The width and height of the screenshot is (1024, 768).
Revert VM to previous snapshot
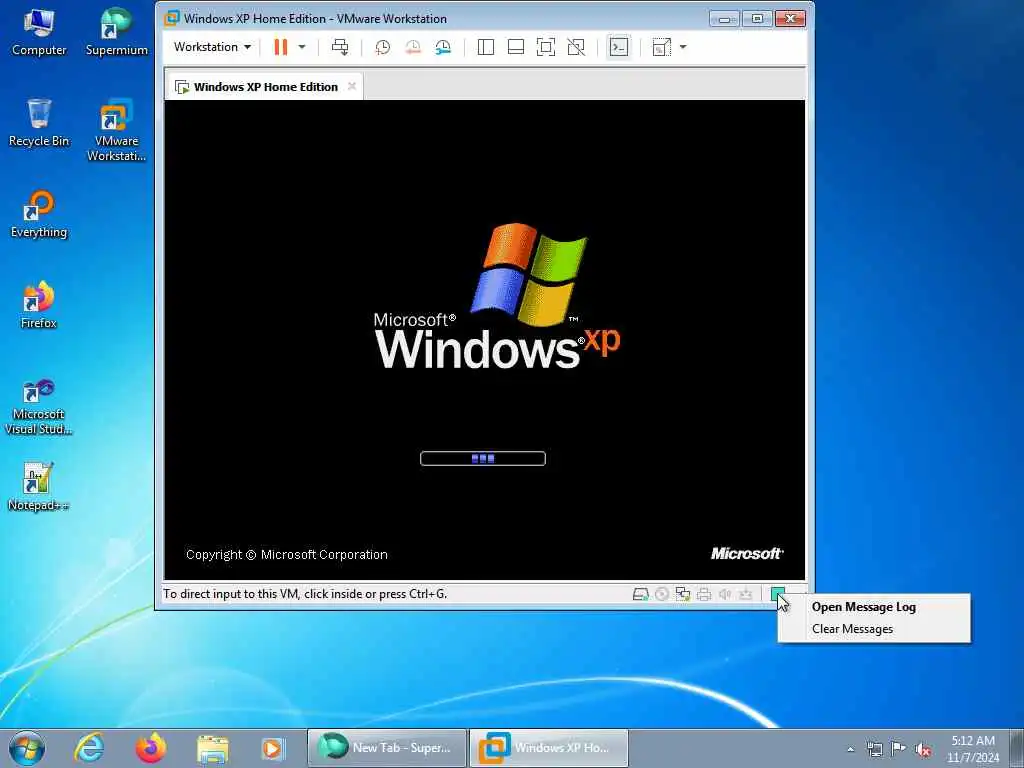[x=413, y=47]
